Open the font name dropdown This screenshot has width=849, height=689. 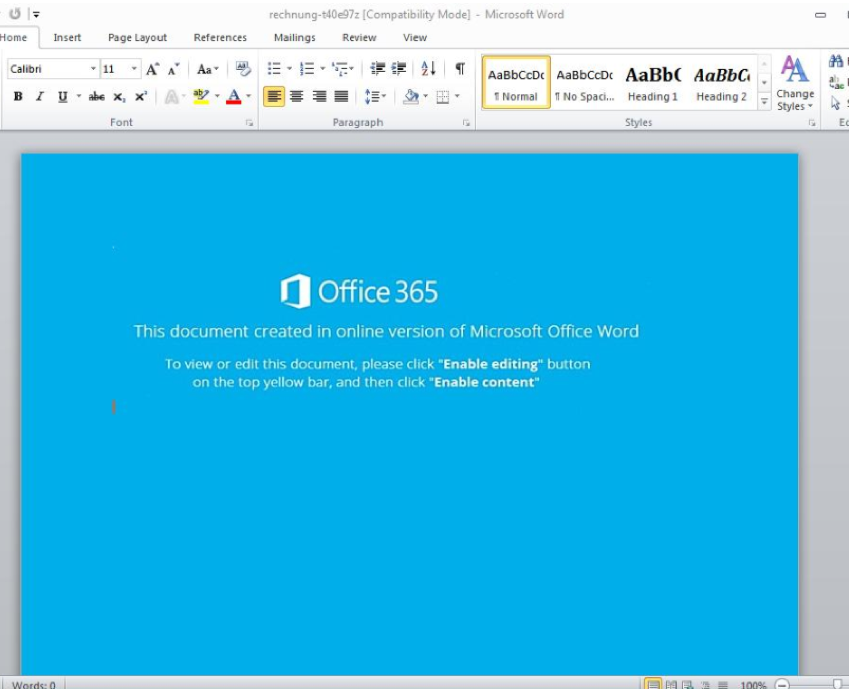pyautogui.click(x=93, y=69)
